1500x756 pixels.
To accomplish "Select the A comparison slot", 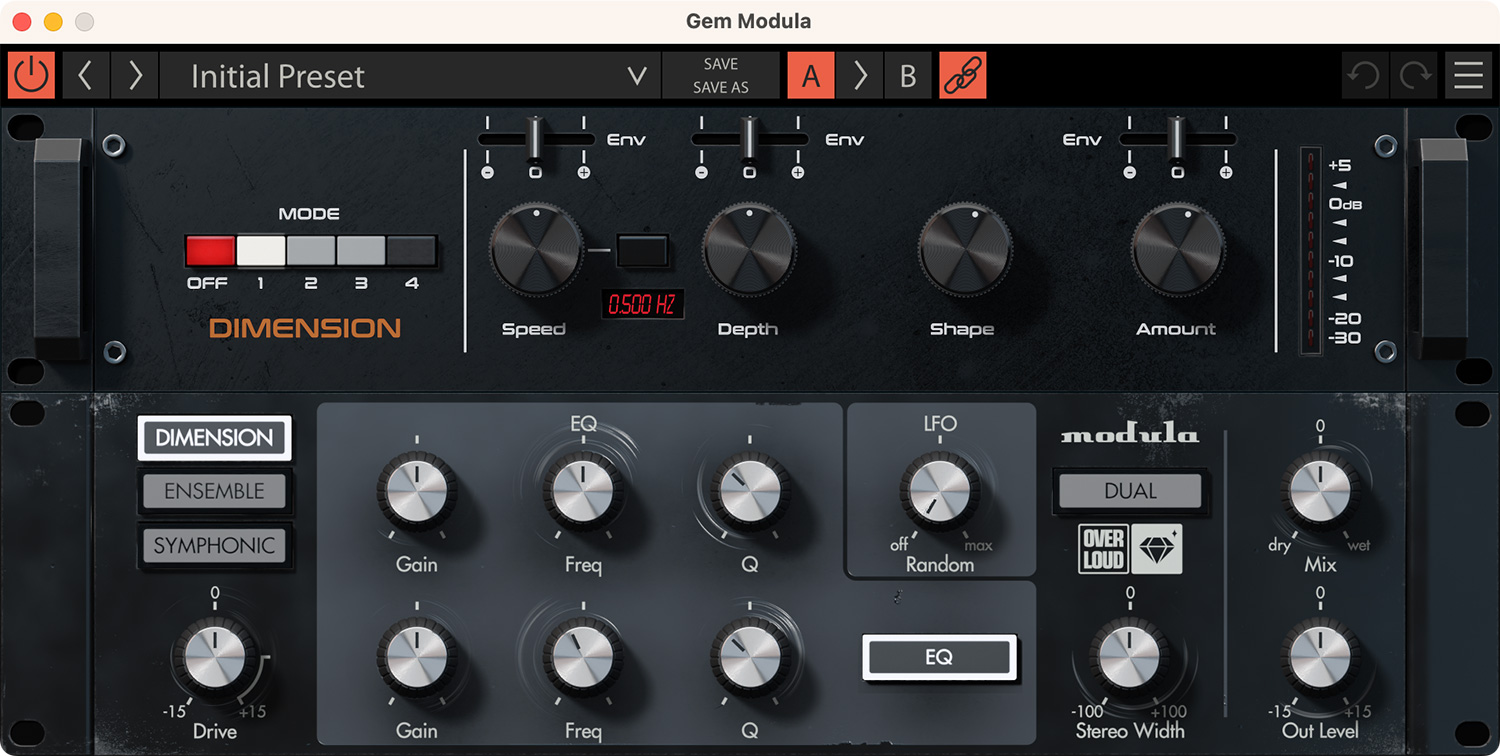I will pyautogui.click(x=811, y=76).
